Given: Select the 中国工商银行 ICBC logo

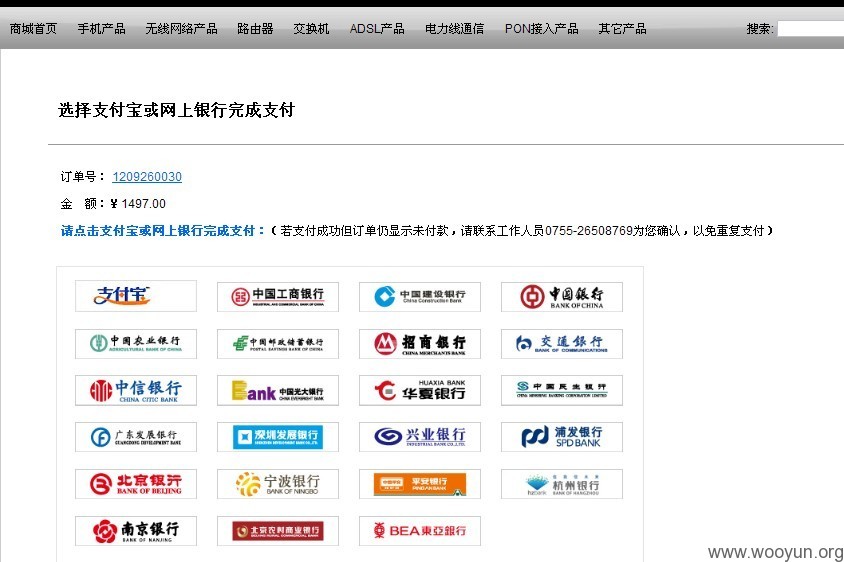Looking at the screenshot, I should (x=278, y=297).
